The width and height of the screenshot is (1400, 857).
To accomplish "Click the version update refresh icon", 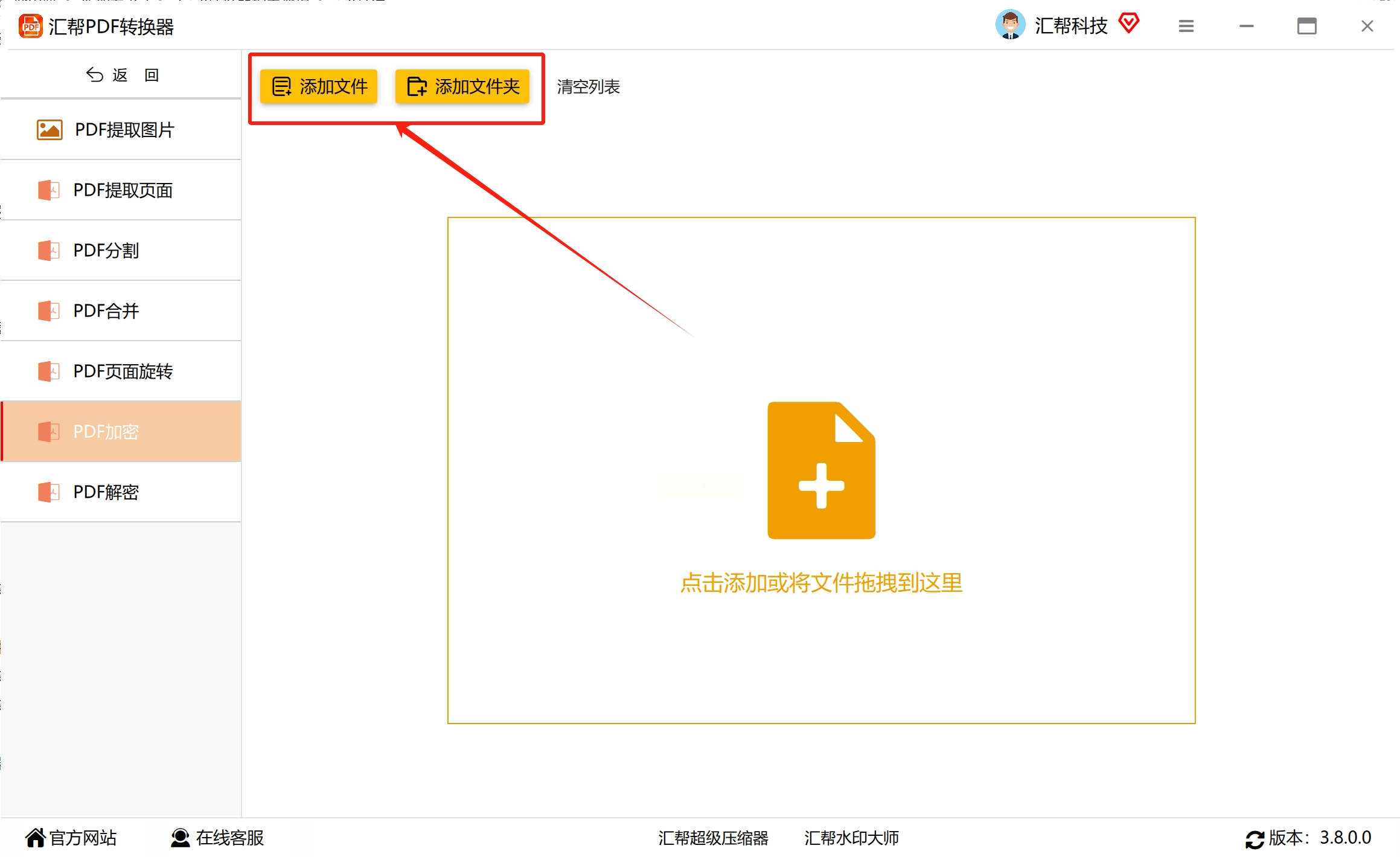I will [x=1255, y=839].
